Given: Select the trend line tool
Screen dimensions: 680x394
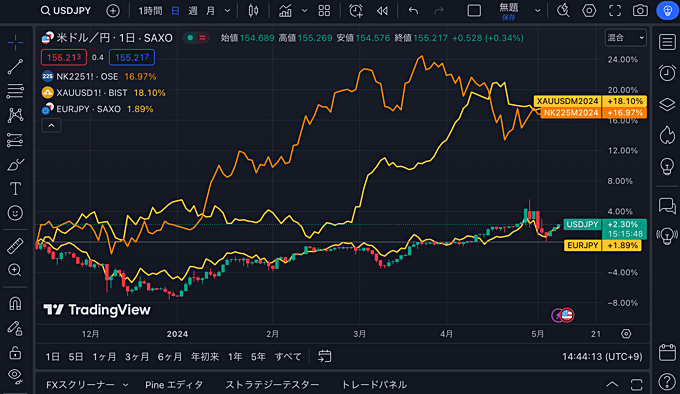Looking at the screenshot, I should tap(15, 67).
